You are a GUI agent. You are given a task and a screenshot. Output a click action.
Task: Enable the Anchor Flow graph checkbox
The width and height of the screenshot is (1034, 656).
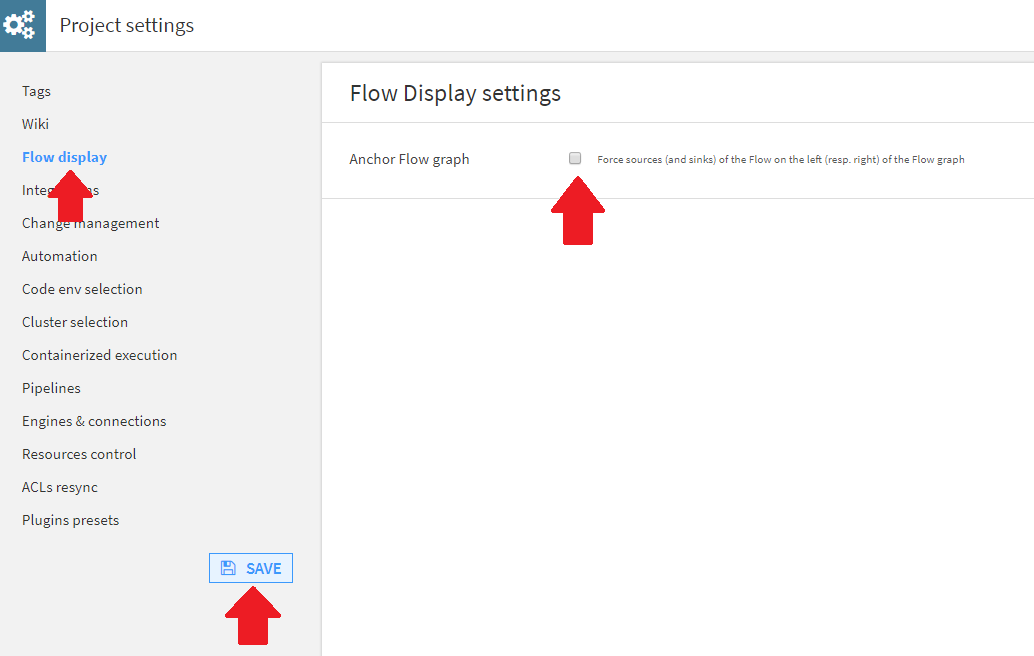pos(575,158)
